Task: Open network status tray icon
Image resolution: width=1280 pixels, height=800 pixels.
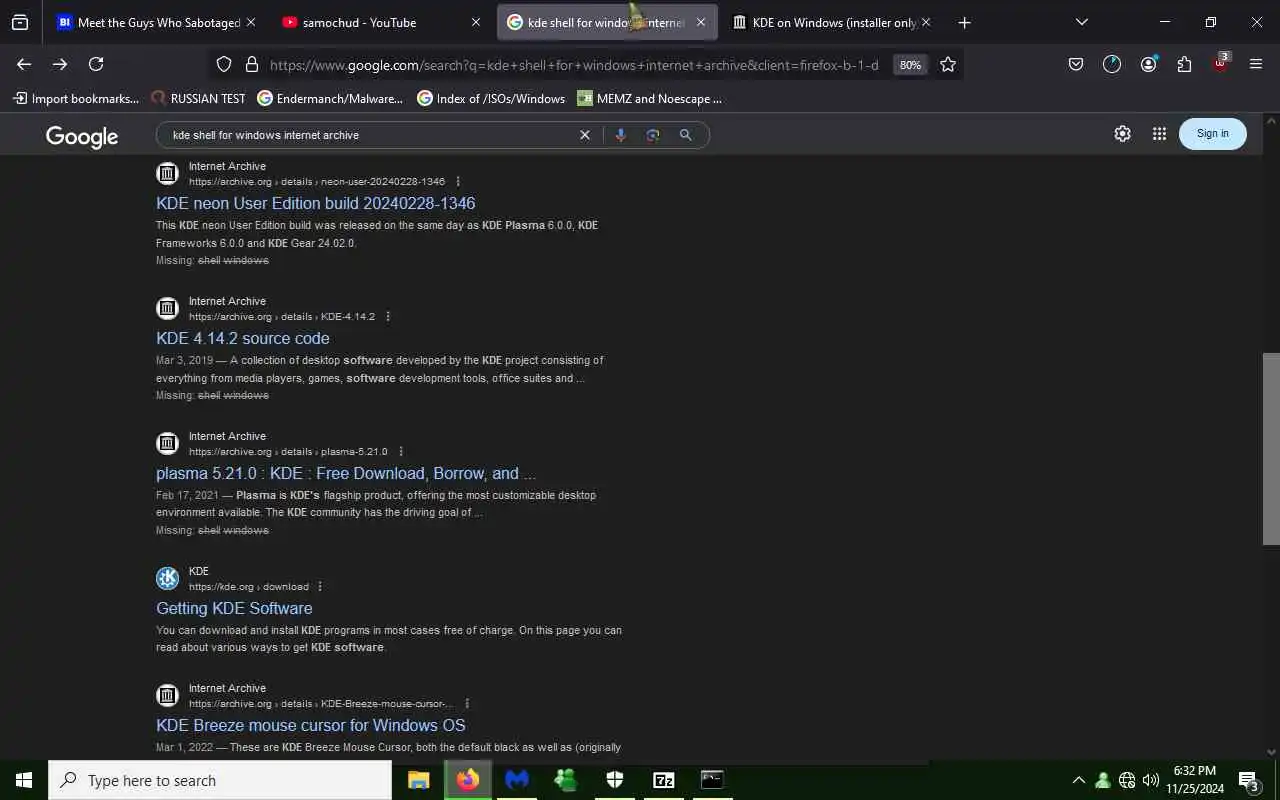Action: click(x=1127, y=780)
